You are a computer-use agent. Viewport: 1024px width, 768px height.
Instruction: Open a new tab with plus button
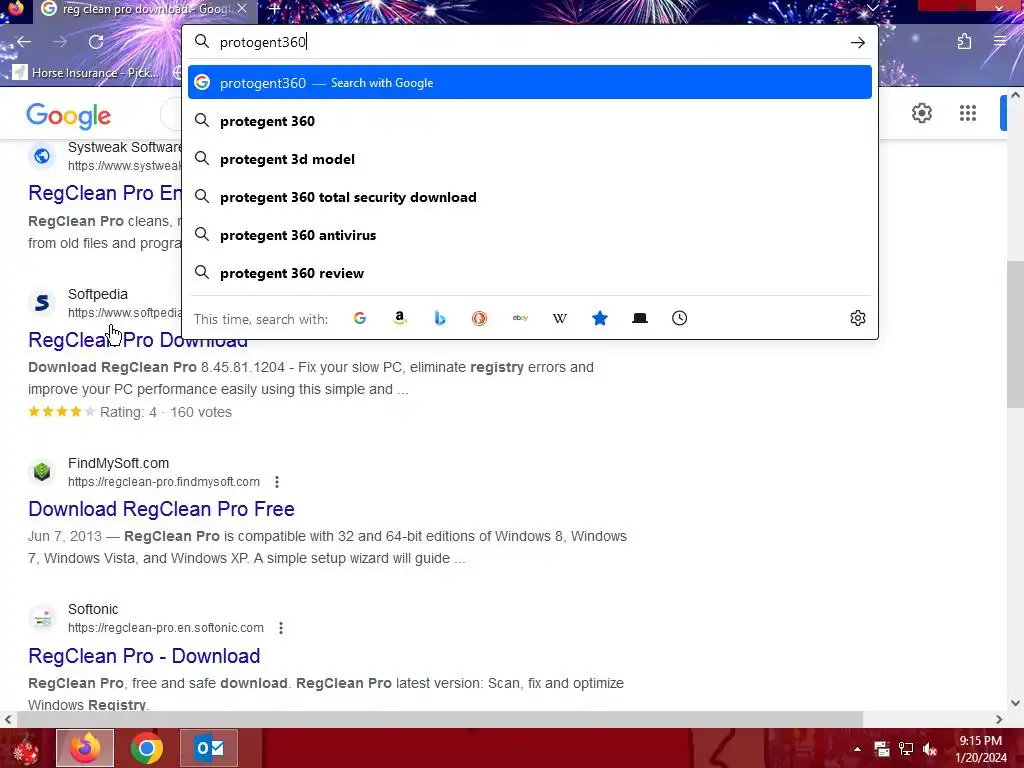tap(275, 9)
